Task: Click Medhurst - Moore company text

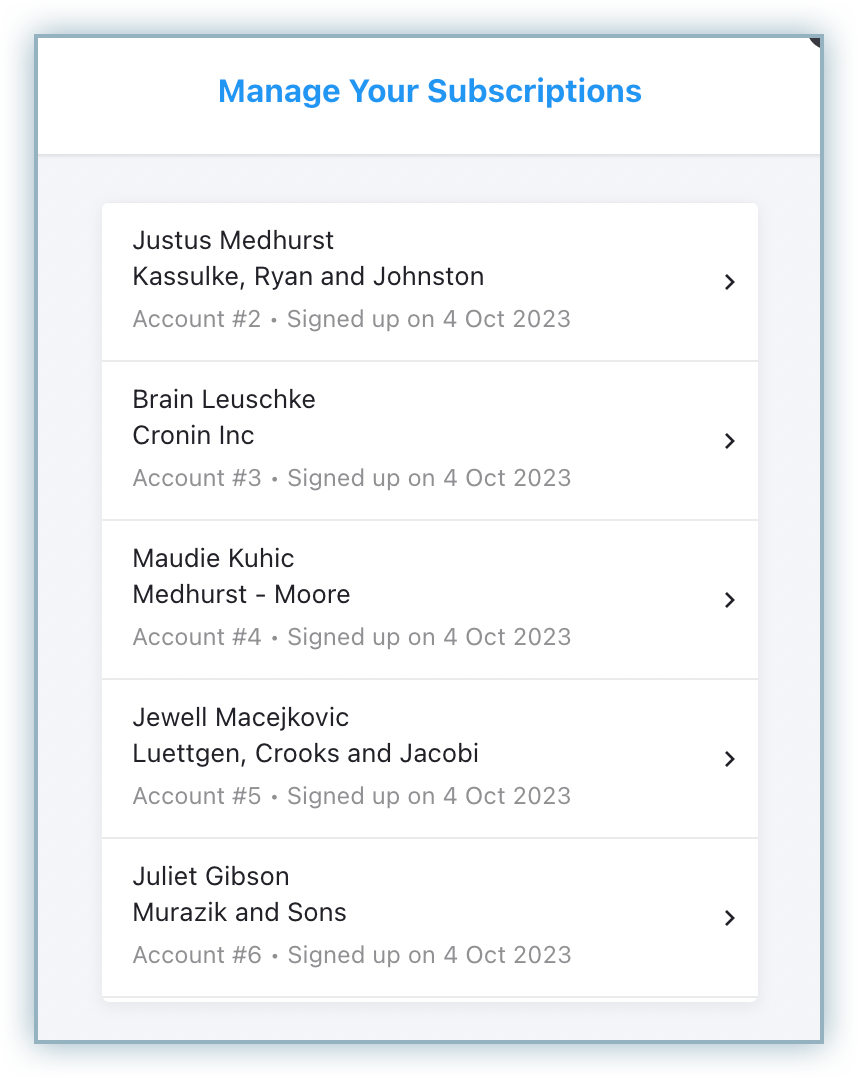Action: (x=241, y=594)
